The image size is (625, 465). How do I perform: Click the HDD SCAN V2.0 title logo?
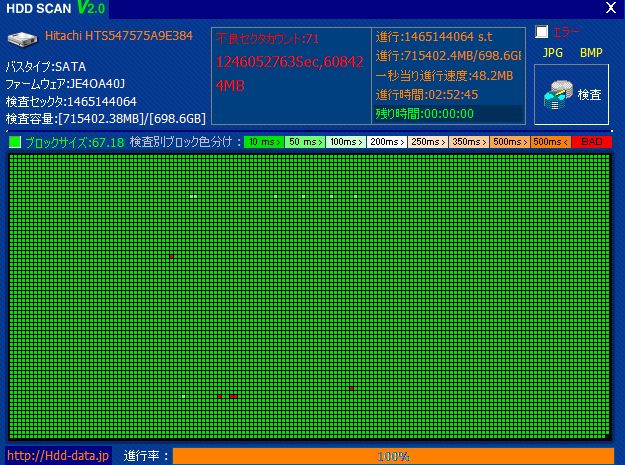pyautogui.click(x=55, y=8)
